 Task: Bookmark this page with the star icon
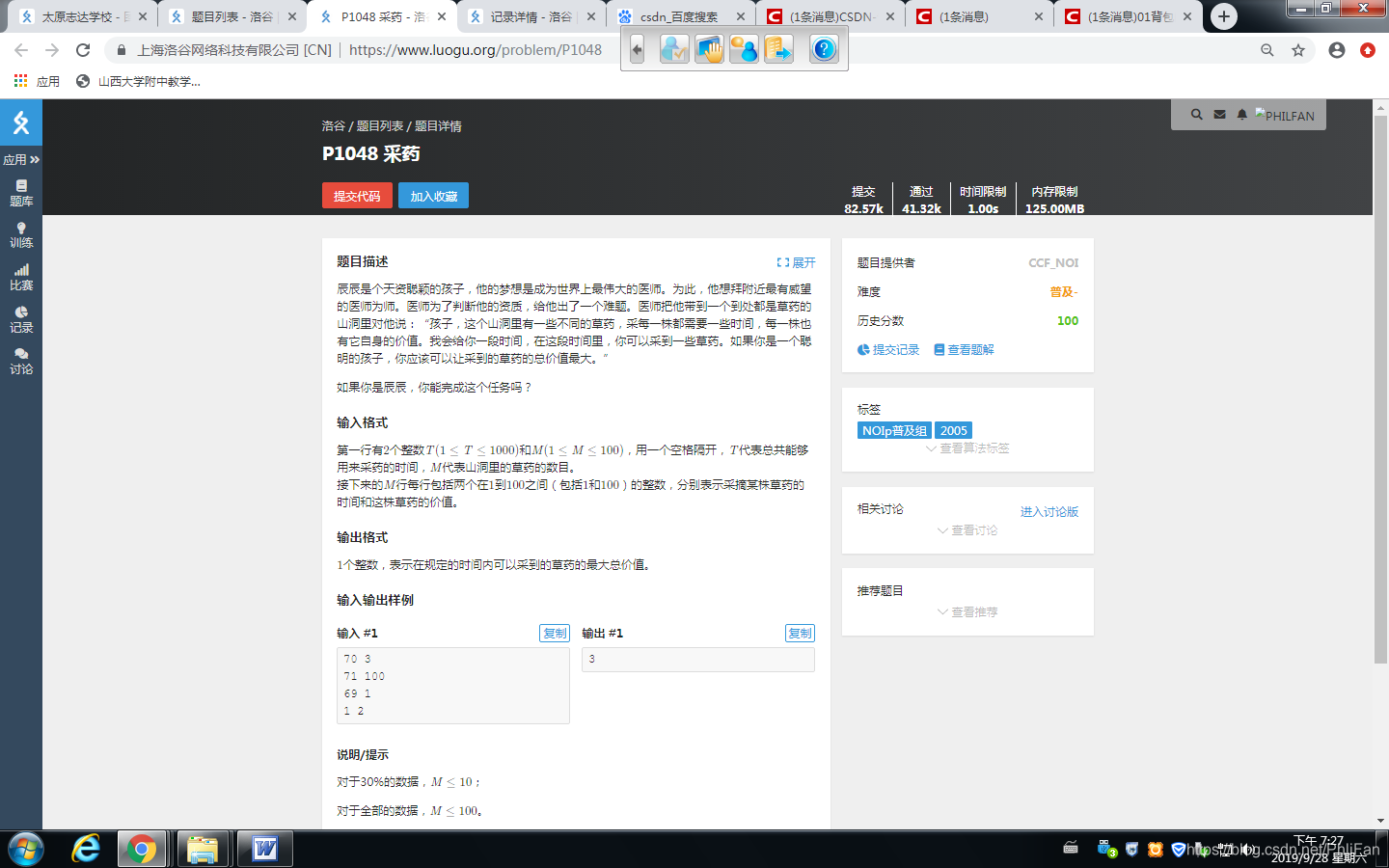[1298, 50]
